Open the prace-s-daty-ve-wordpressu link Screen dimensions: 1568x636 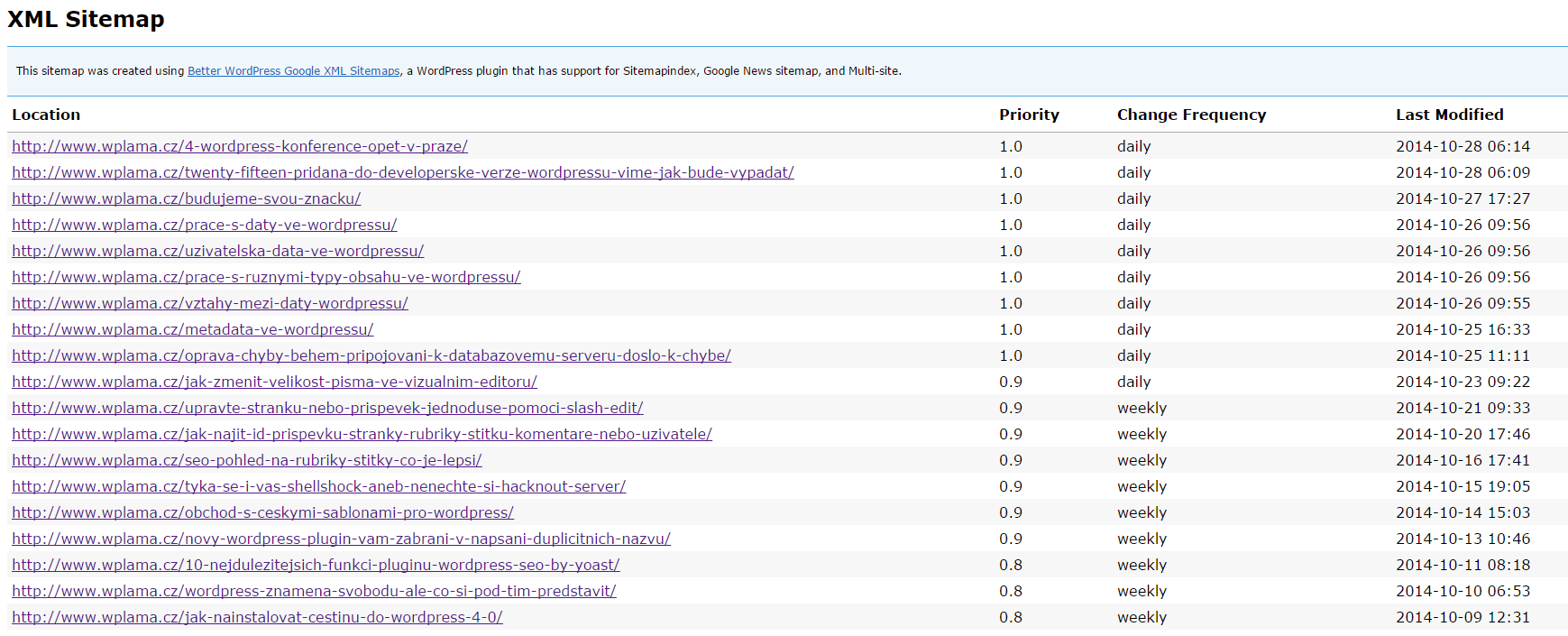tap(205, 225)
